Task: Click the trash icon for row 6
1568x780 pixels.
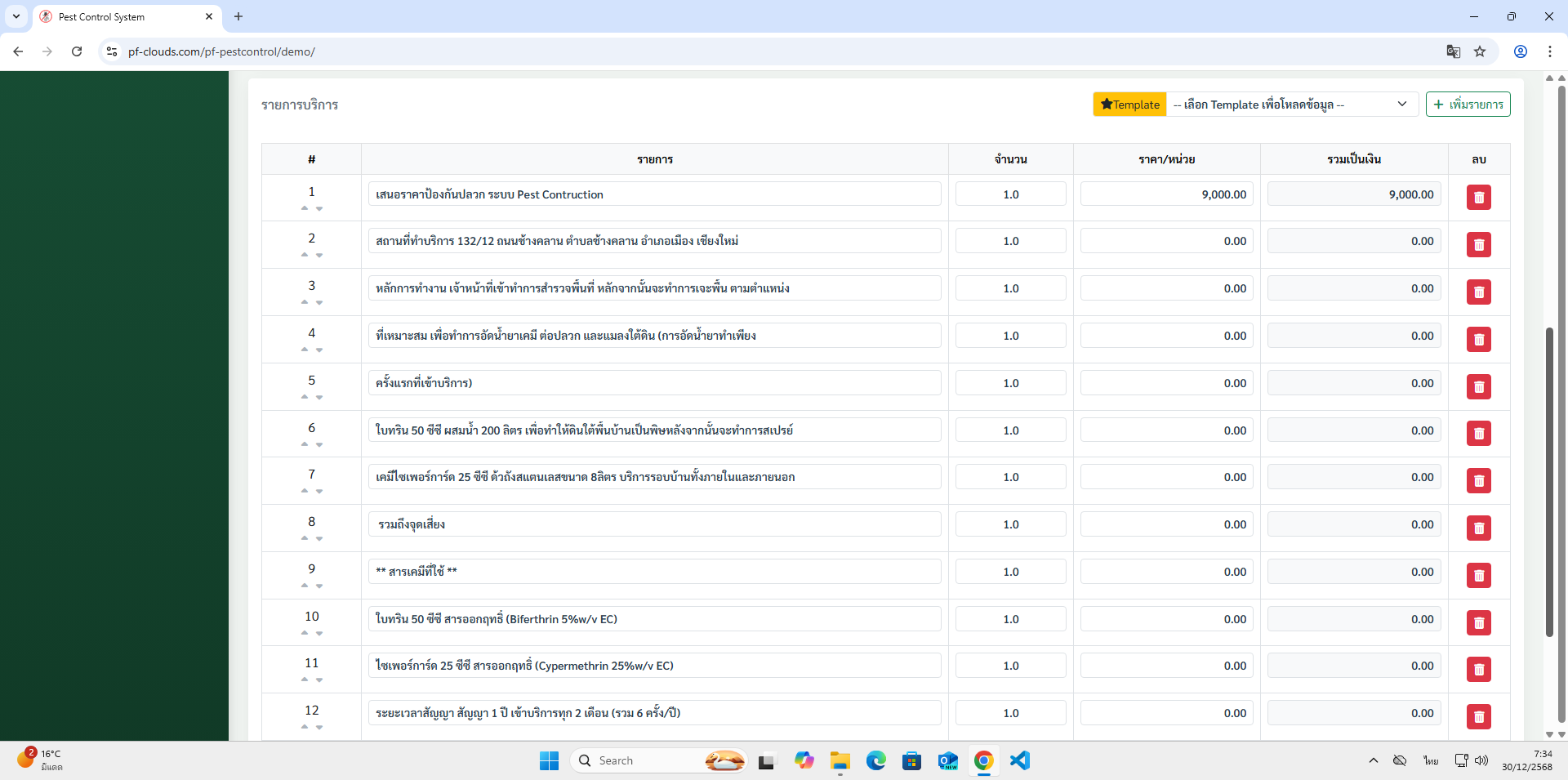Action: (1478, 434)
